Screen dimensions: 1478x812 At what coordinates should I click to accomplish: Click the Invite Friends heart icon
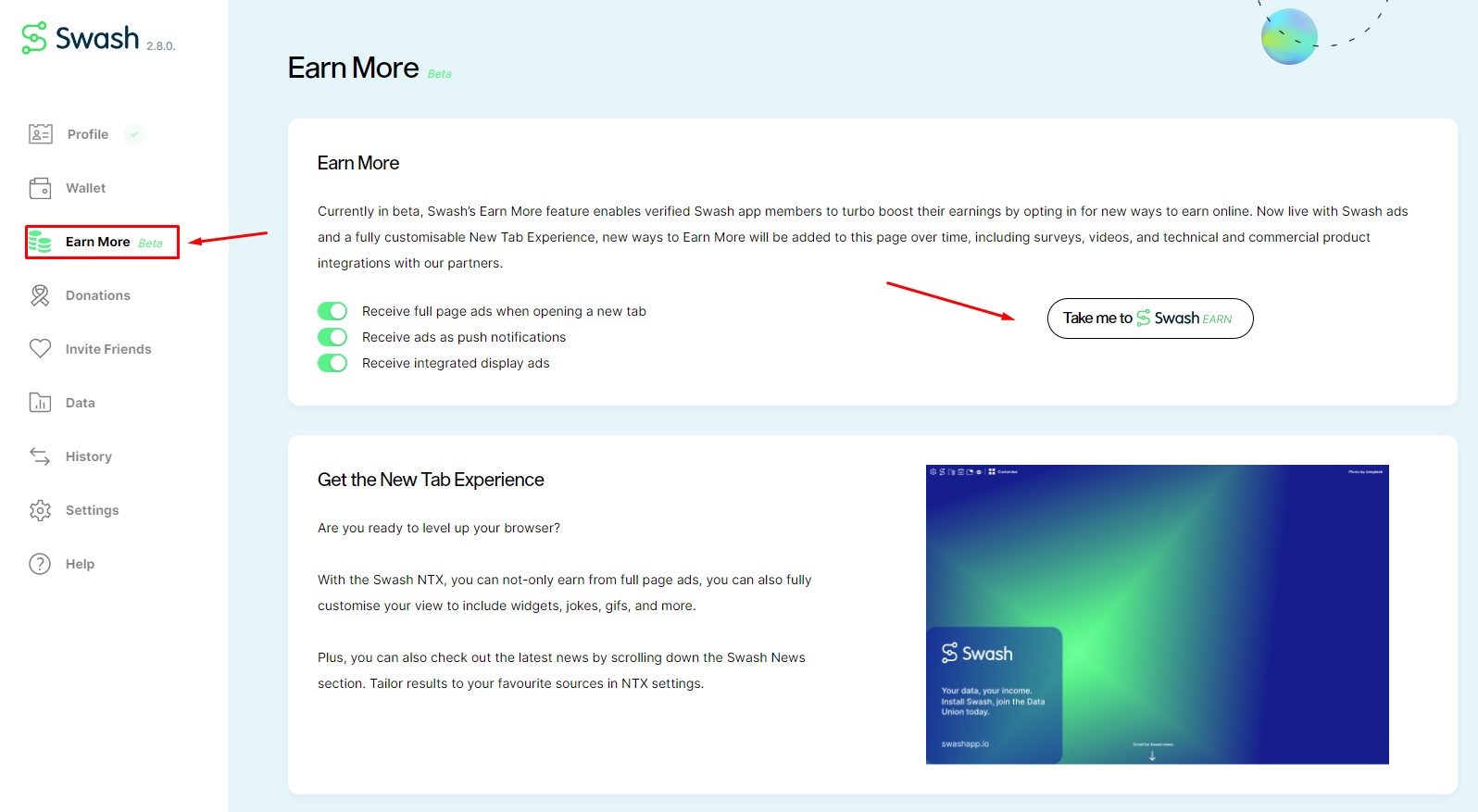(x=40, y=349)
